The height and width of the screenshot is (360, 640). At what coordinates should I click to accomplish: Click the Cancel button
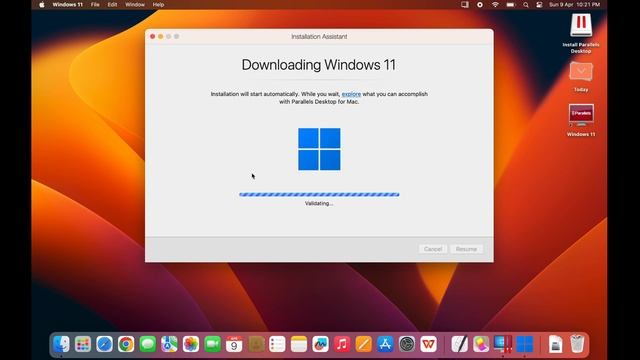click(433, 249)
